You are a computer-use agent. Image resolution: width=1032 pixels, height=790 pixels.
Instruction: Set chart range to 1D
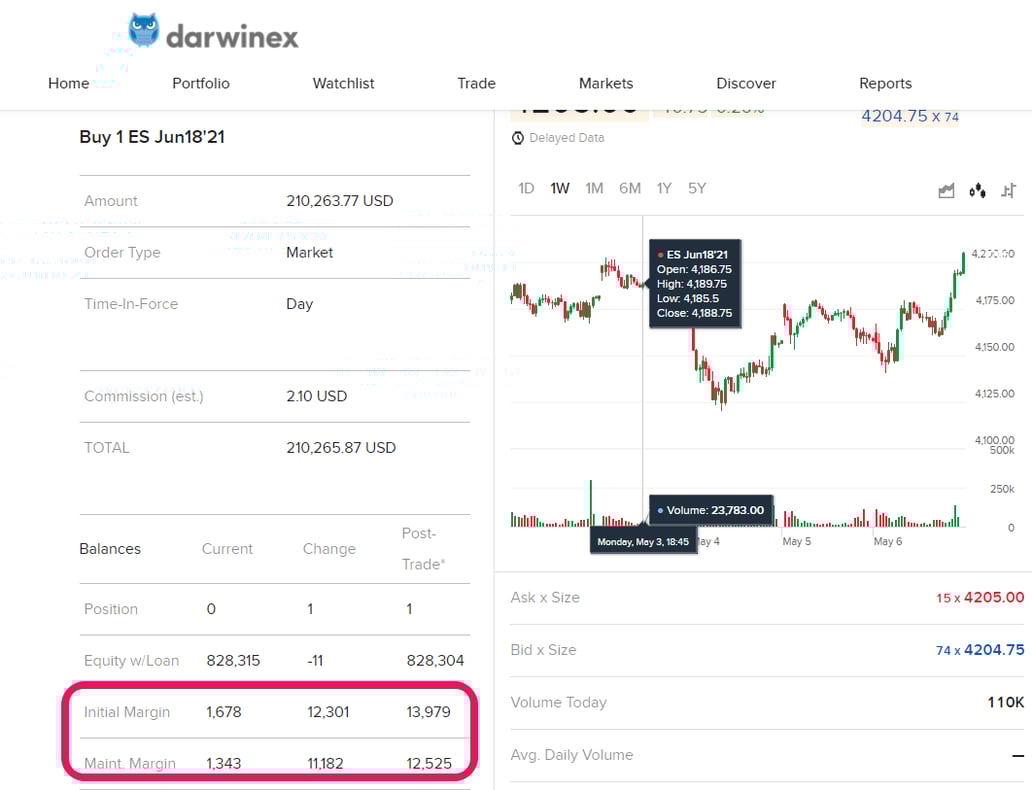[x=526, y=188]
